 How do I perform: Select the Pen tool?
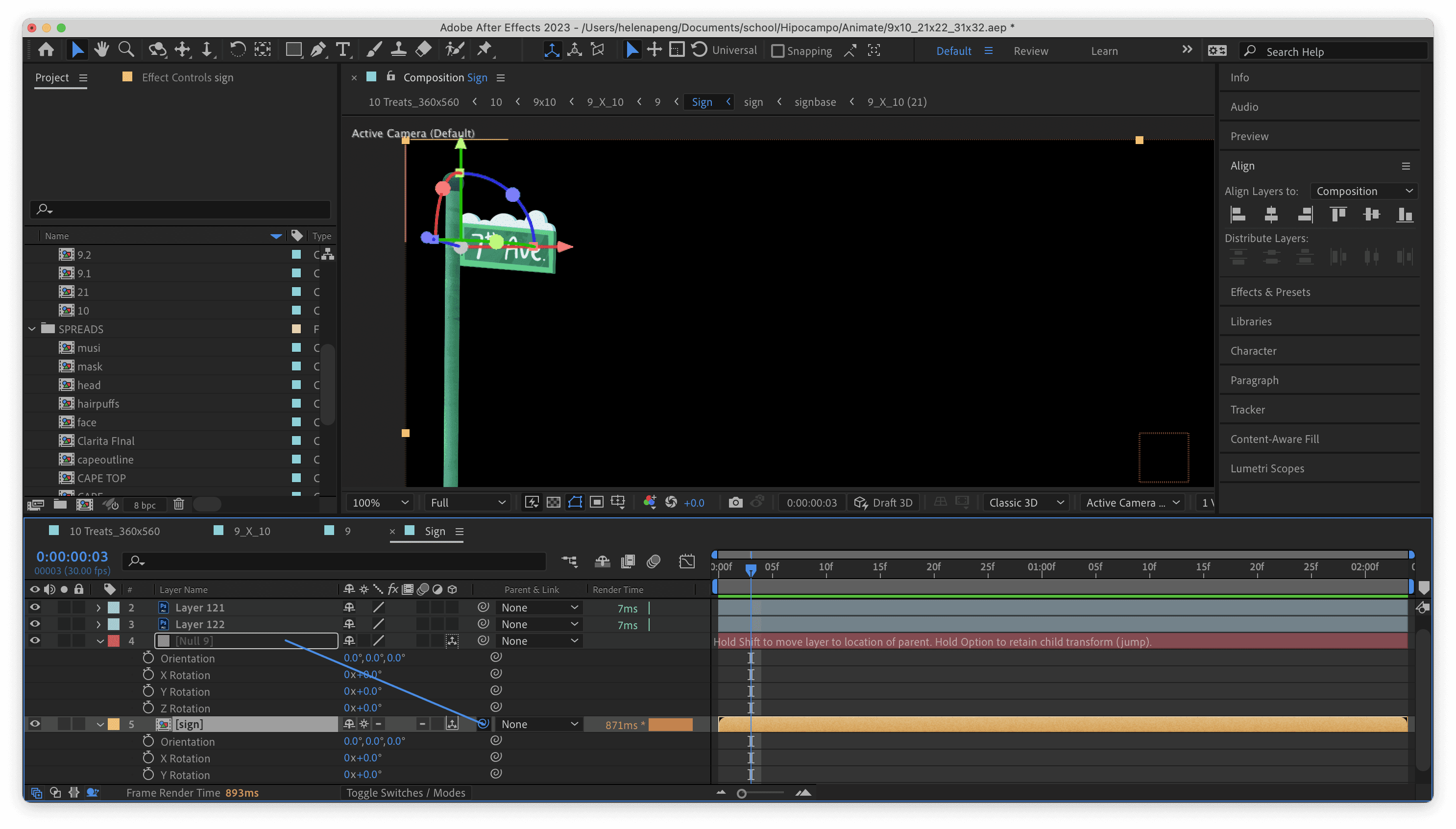(317, 50)
